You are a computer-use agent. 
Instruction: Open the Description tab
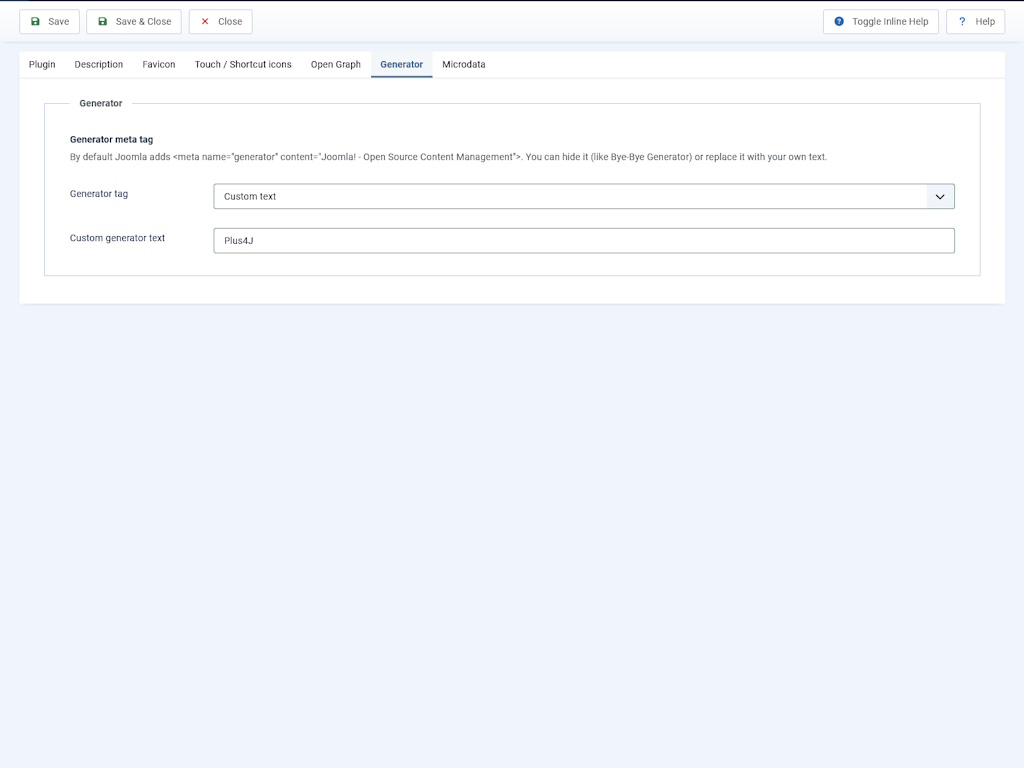coord(99,65)
